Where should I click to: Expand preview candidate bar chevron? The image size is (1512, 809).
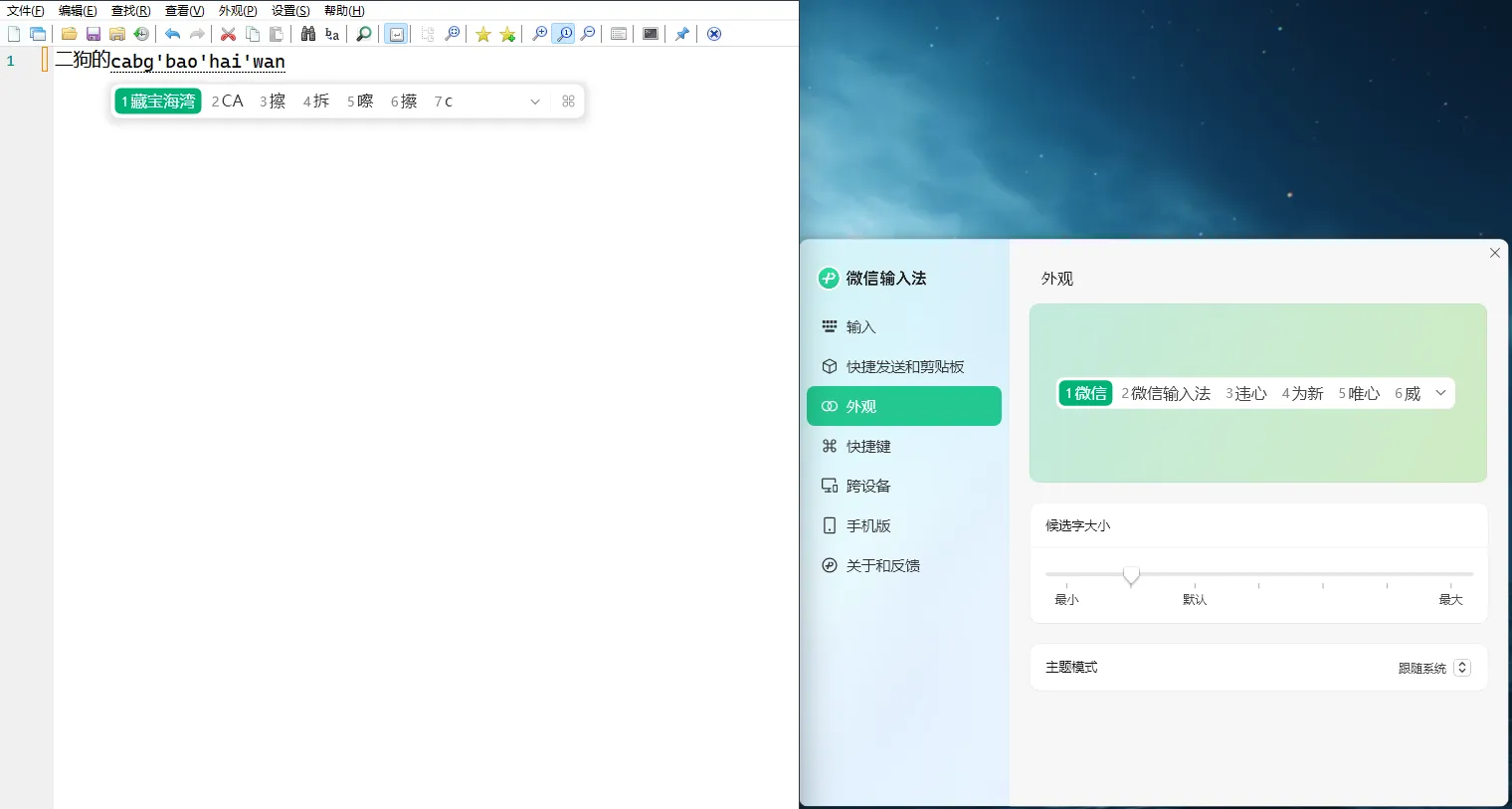(1440, 393)
